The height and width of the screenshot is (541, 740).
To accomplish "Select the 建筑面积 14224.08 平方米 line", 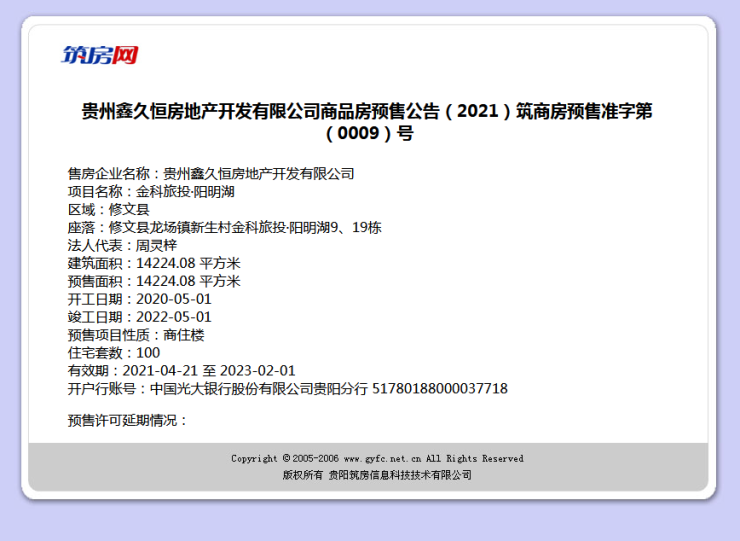I will tap(154, 263).
